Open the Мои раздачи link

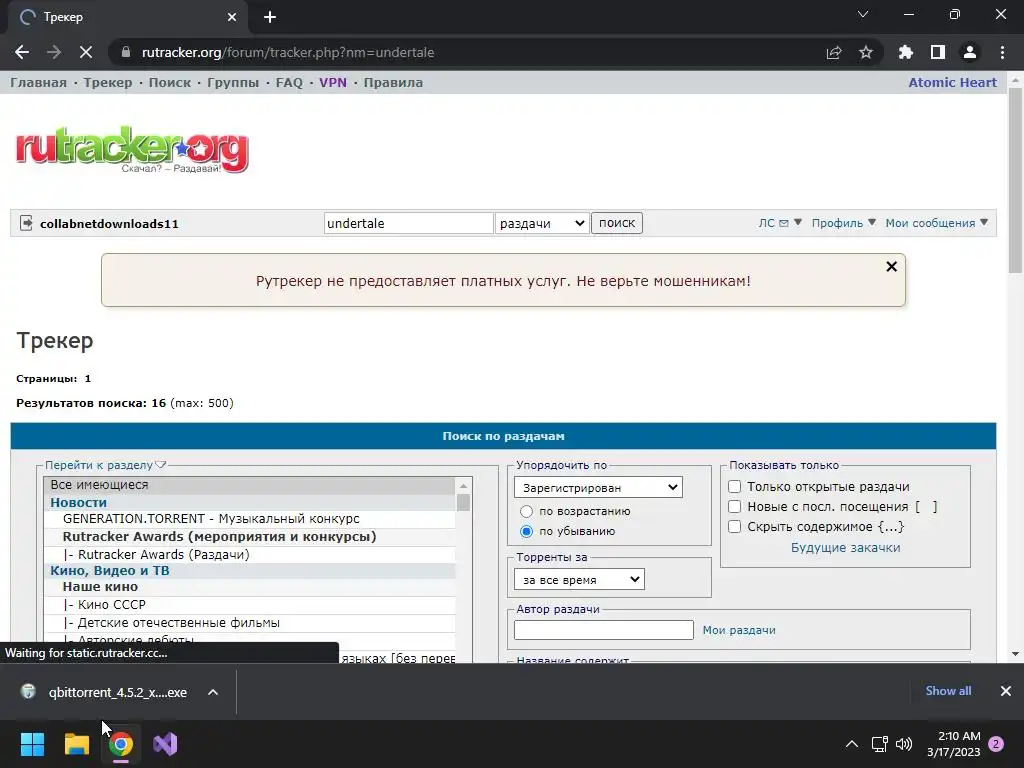tap(739, 630)
